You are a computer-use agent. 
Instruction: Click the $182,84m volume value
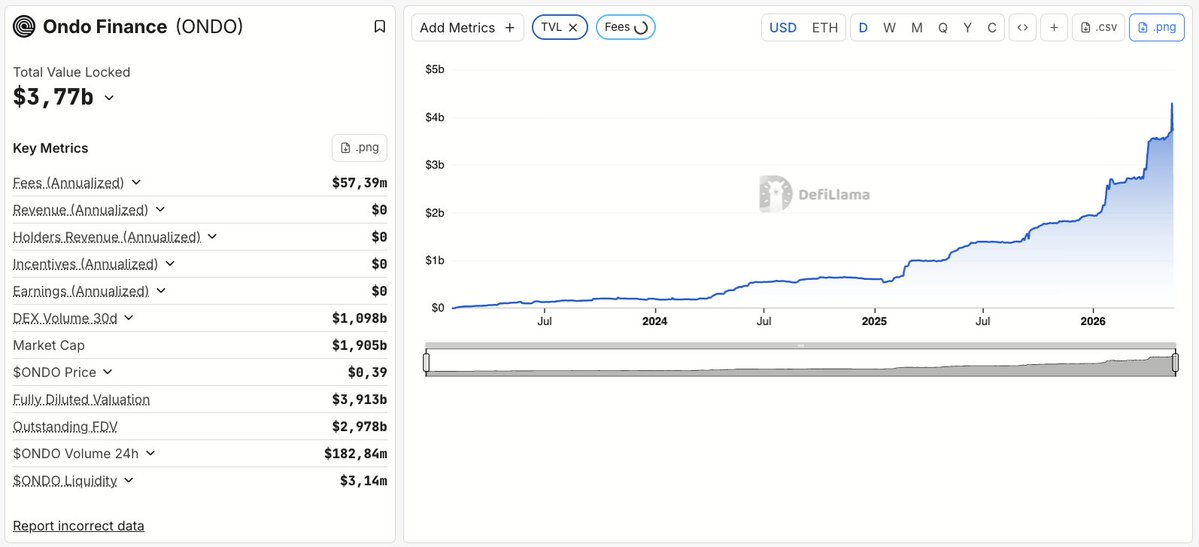click(356, 454)
